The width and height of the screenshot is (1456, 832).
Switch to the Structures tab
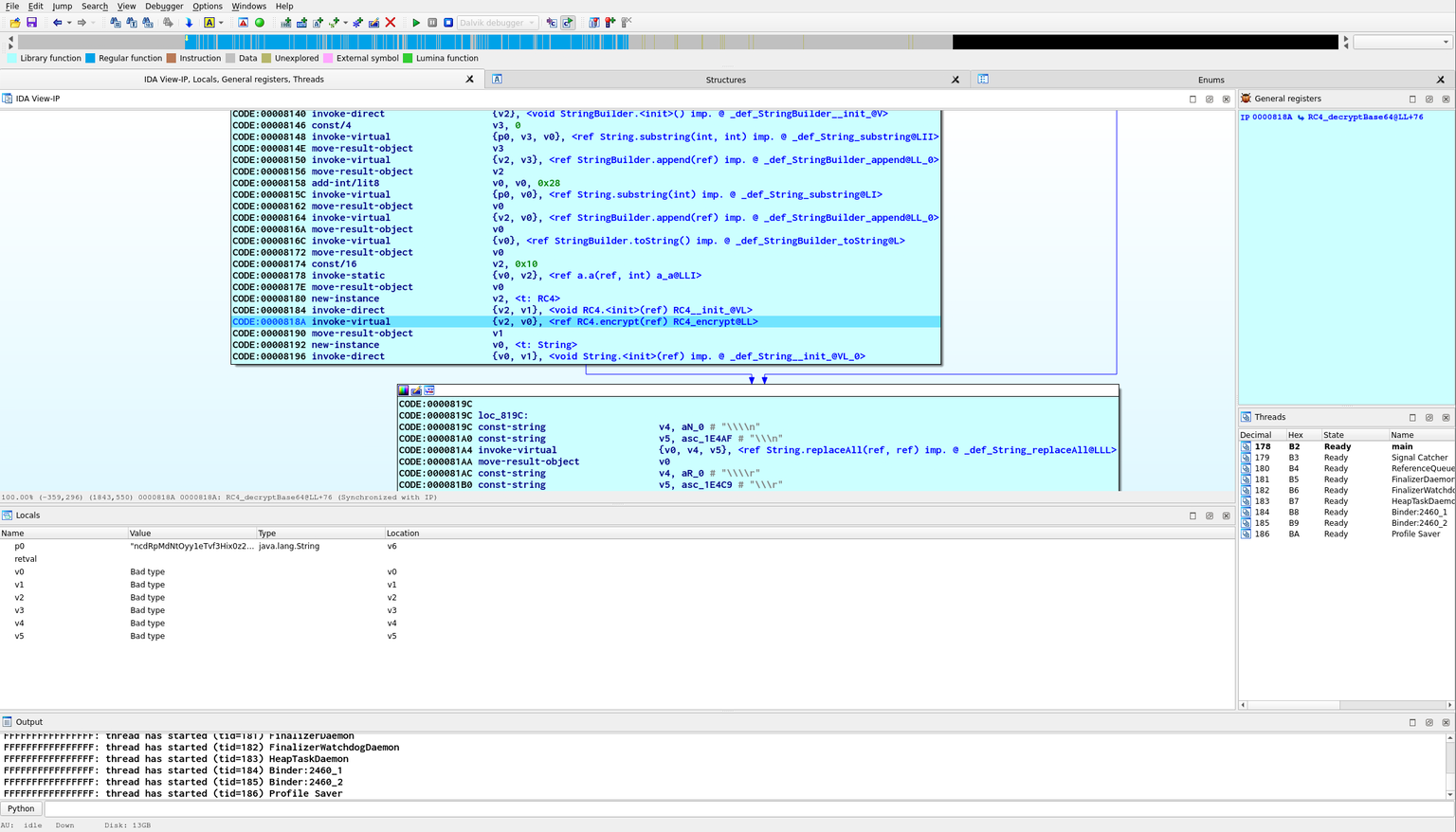click(726, 80)
